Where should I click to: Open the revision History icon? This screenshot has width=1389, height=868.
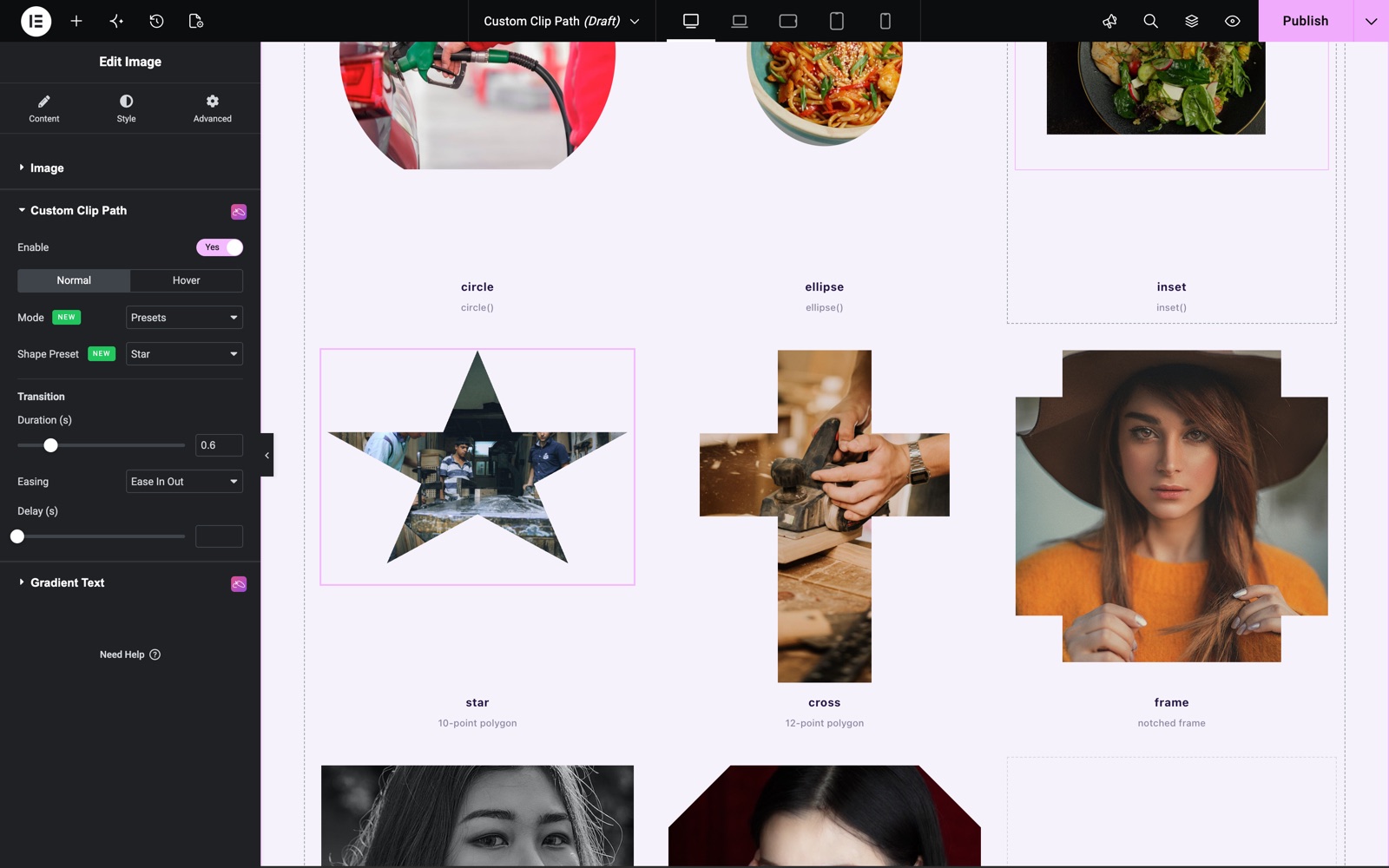coord(156,21)
